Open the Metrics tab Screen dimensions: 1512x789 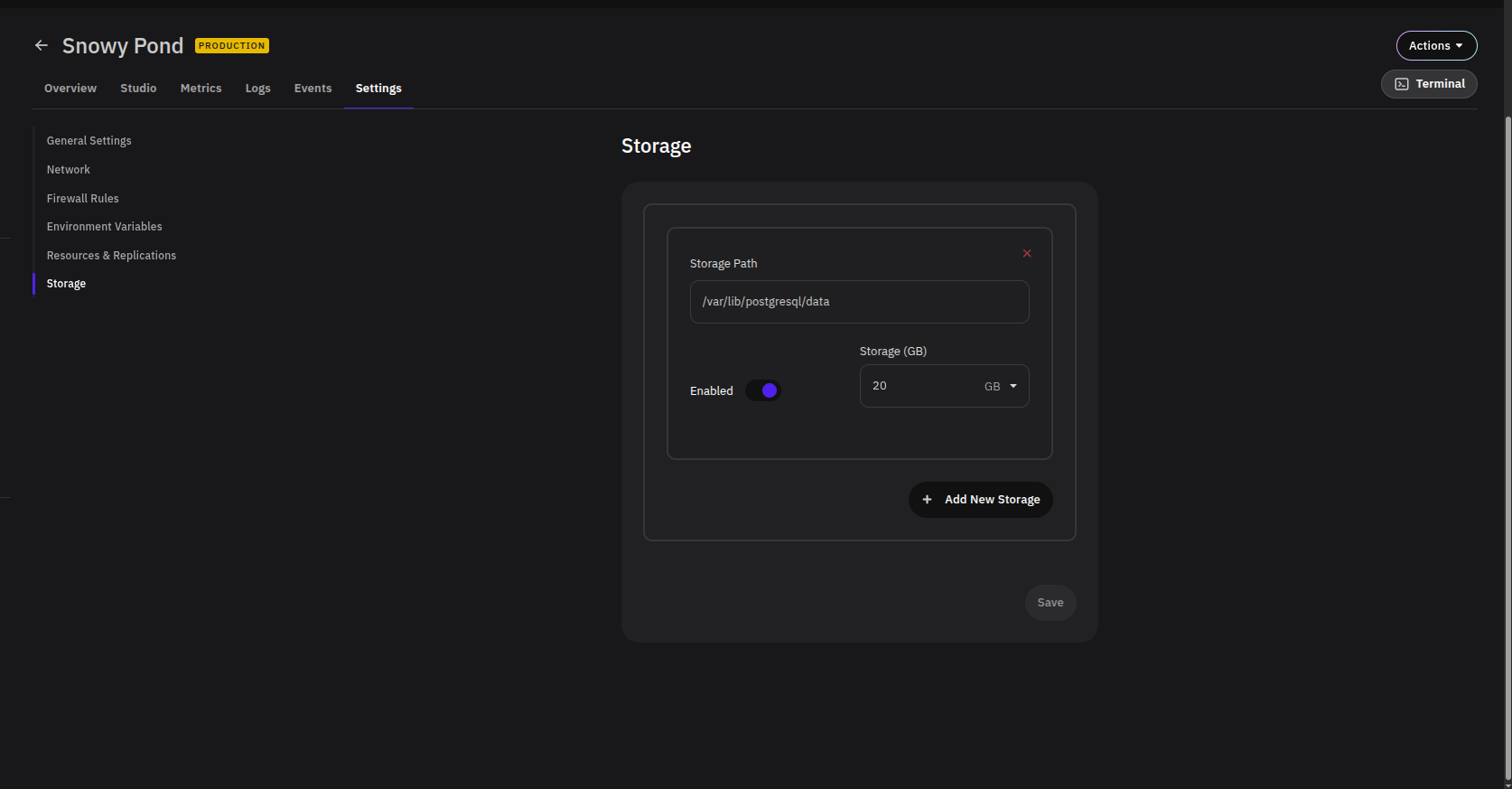[201, 89]
